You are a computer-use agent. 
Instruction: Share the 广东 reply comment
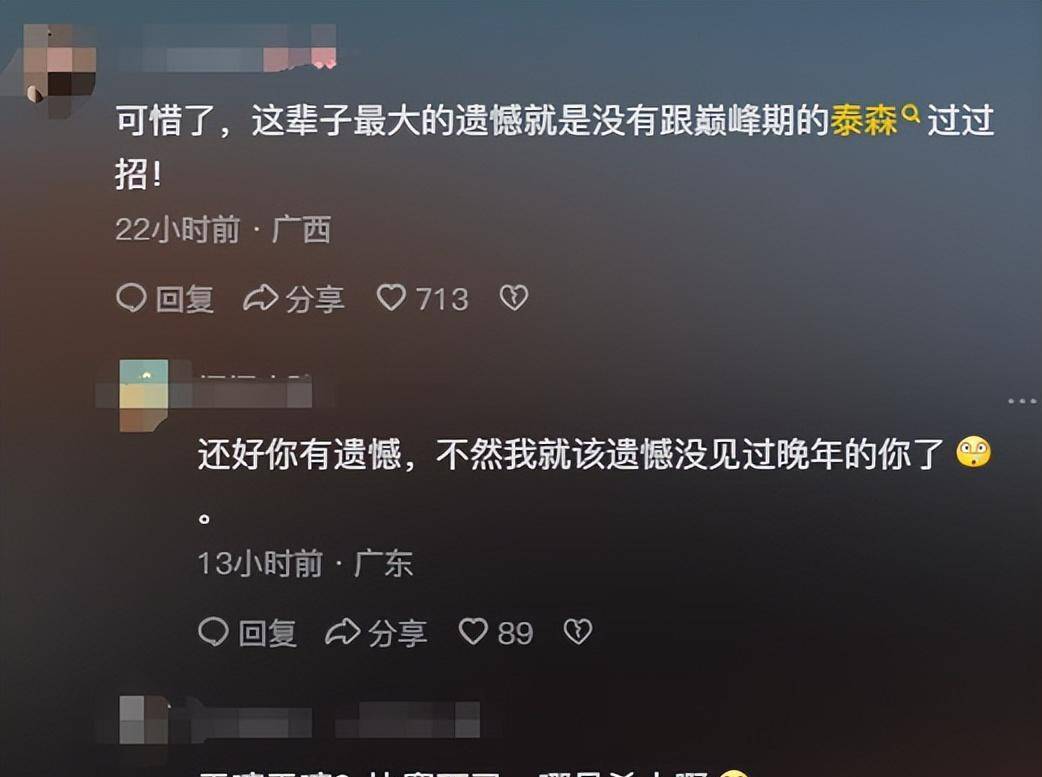(x=376, y=632)
